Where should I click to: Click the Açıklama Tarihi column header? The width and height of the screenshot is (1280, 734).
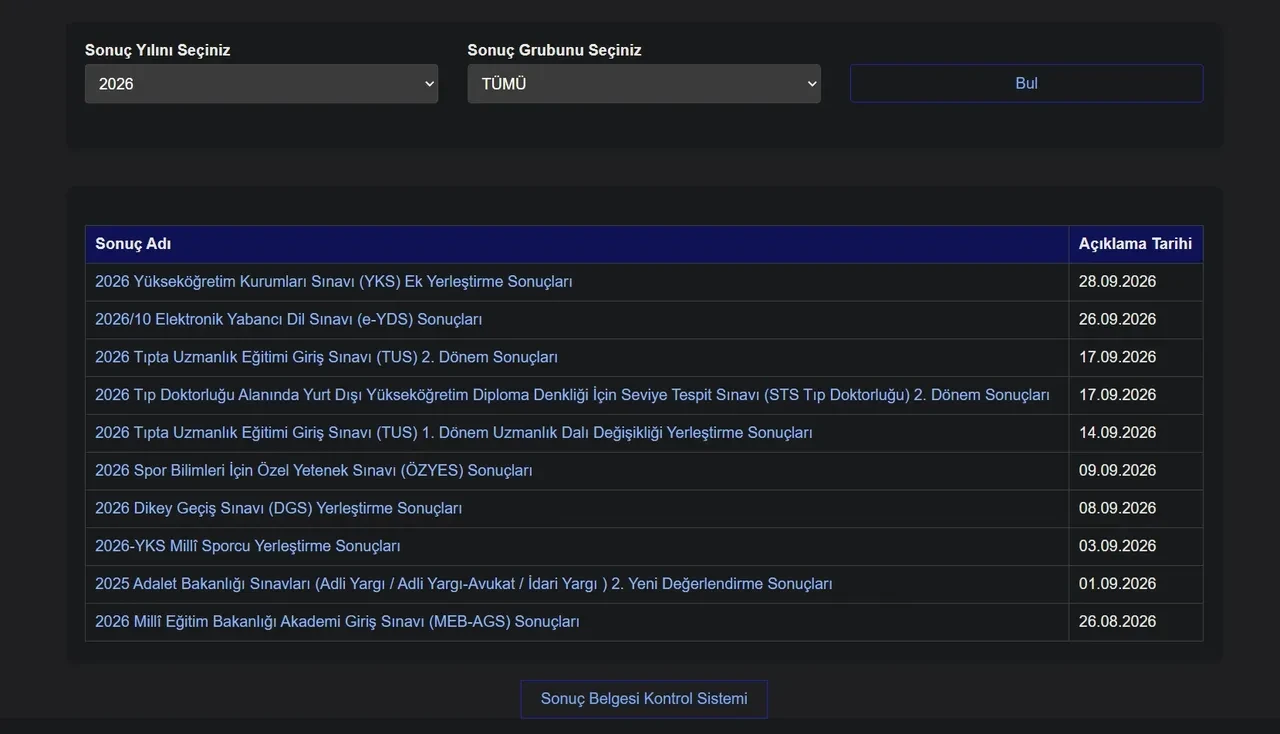pyautogui.click(x=1136, y=244)
